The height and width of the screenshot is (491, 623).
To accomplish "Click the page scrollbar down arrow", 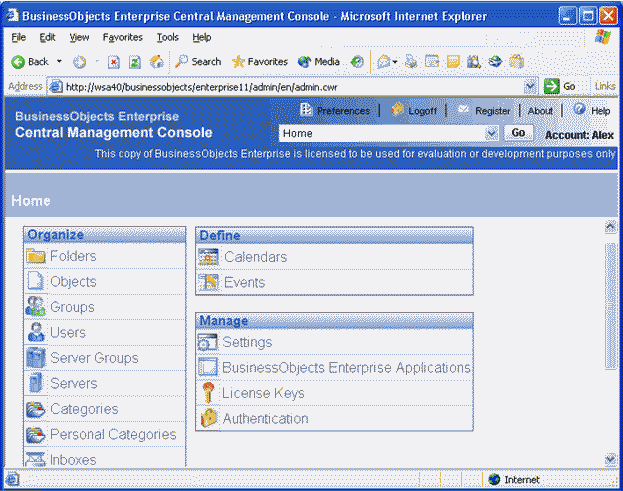I will pos(610,460).
